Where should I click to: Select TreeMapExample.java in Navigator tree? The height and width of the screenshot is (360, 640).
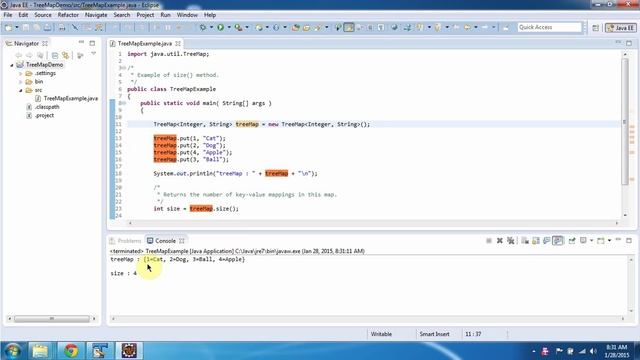coord(70,98)
